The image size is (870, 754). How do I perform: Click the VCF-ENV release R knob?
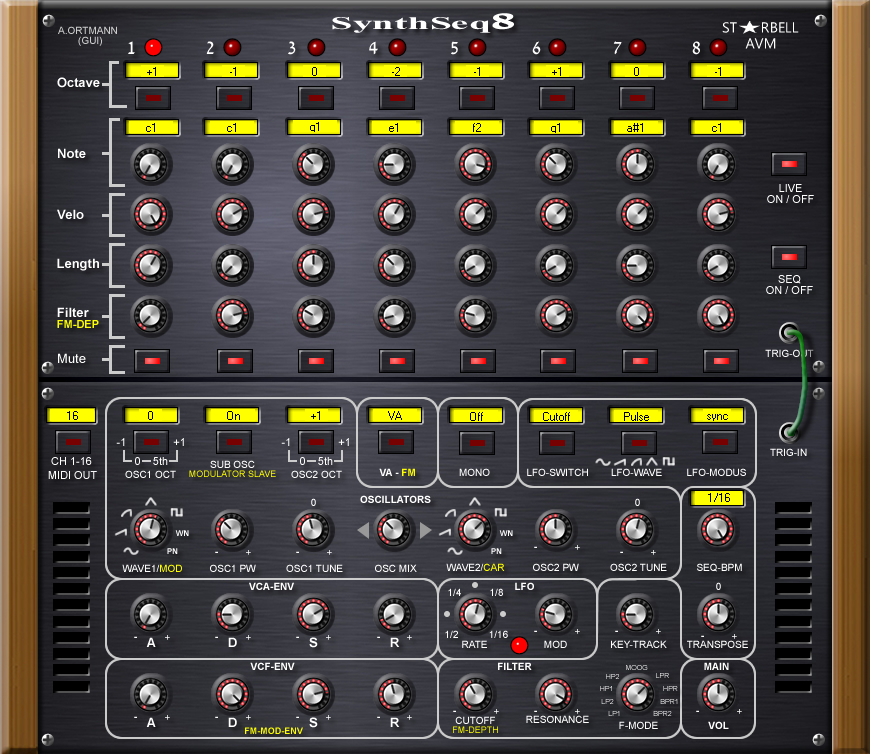coord(394,694)
